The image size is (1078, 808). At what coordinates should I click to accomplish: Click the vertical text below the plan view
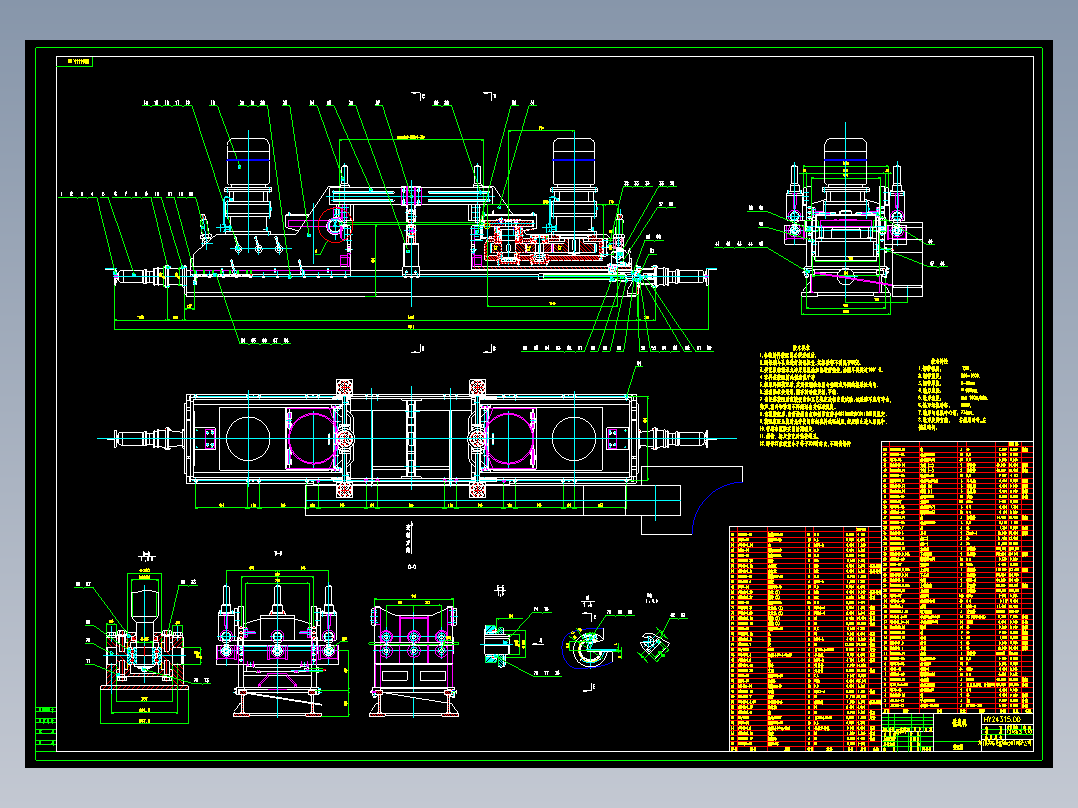click(408, 538)
